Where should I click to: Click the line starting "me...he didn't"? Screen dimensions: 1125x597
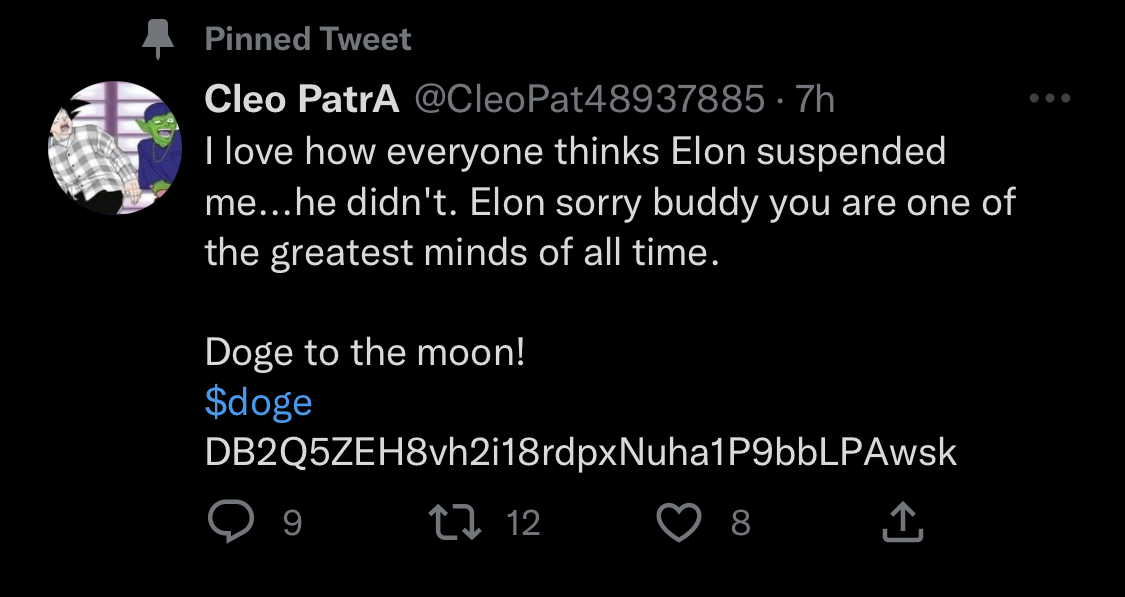click(610, 202)
